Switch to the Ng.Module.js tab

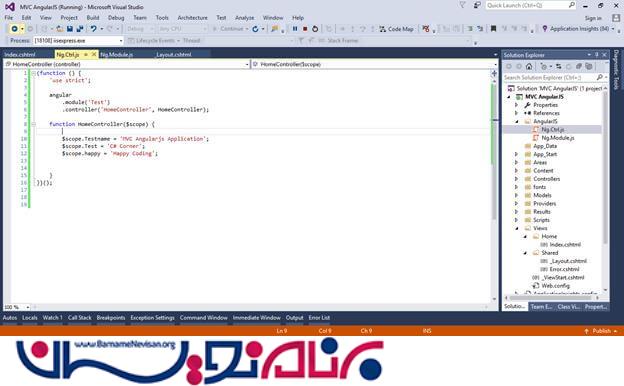click(117, 55)
